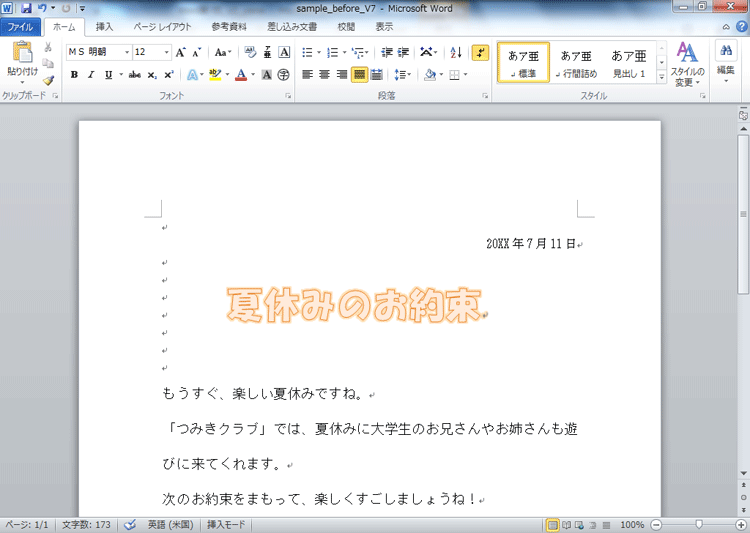Screen dimensions: 750x533
Task: Toggle strikethrough formatting
Action: pos(135,75)
